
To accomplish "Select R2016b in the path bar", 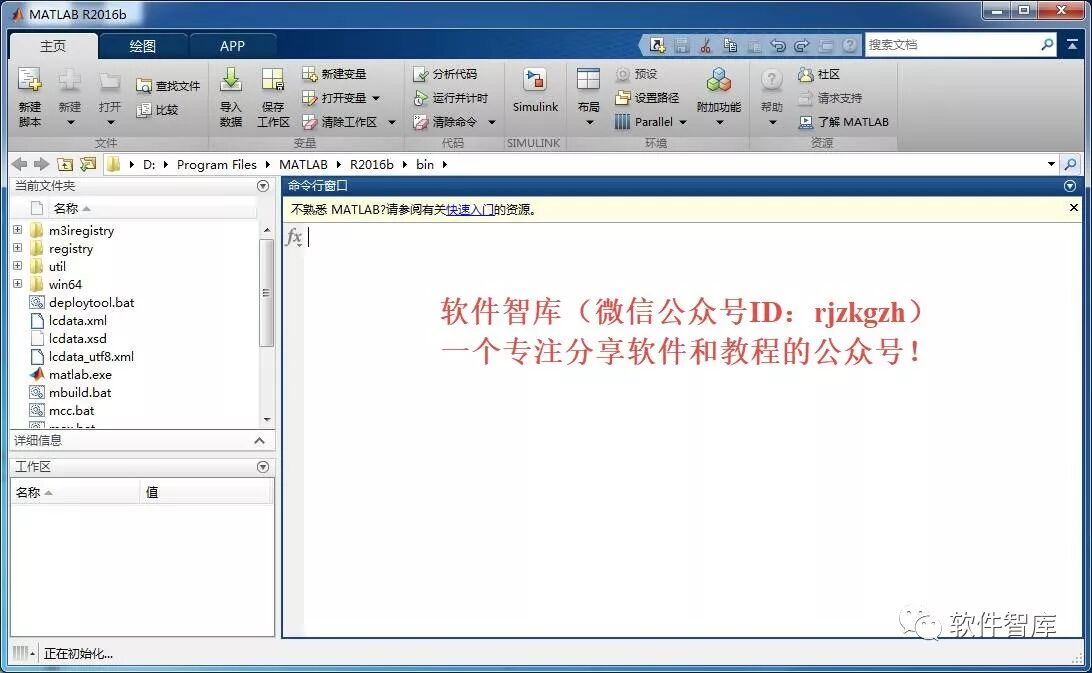I will tap(371, 164).
